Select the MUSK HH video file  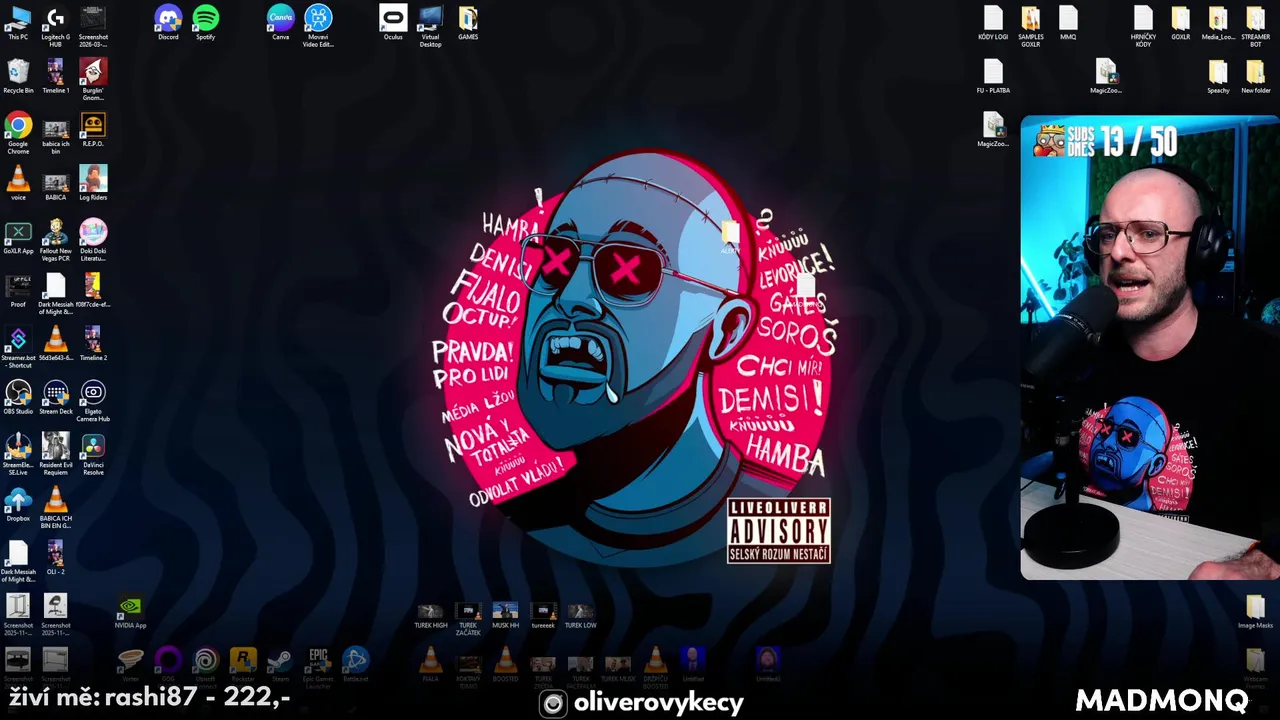click(x=505, y=615)
